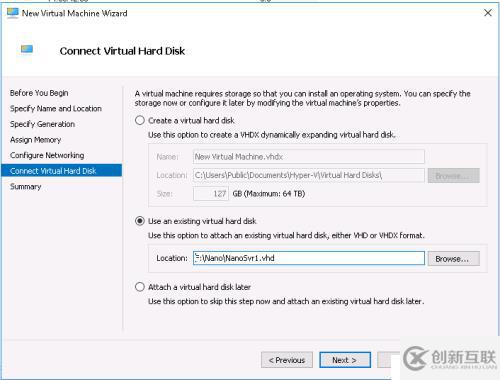Go to the Before You Begin step

point(39,93)
